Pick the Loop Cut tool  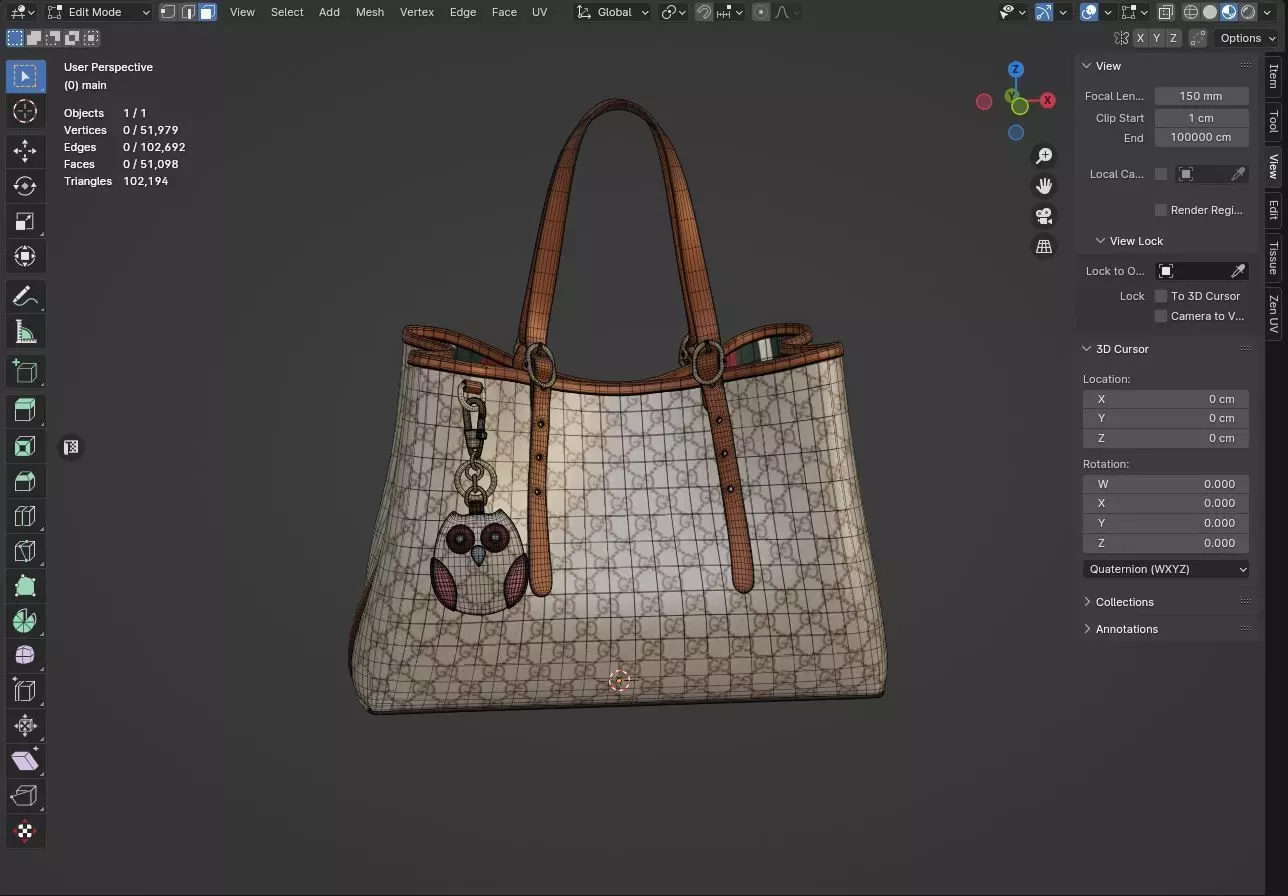click(x=25, y=515)
